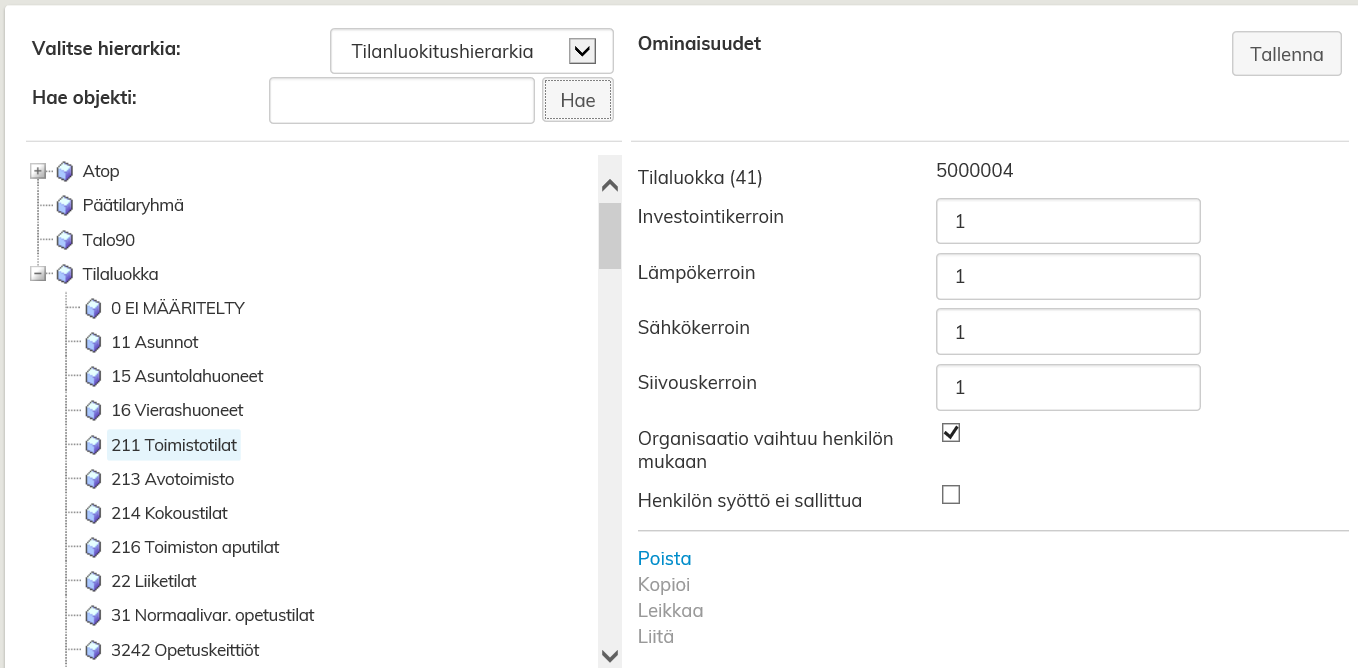This screenshot has height=668, width=1358.
Task: Click the cube icon next to 11 Asunnot
Action: point(94,343)
